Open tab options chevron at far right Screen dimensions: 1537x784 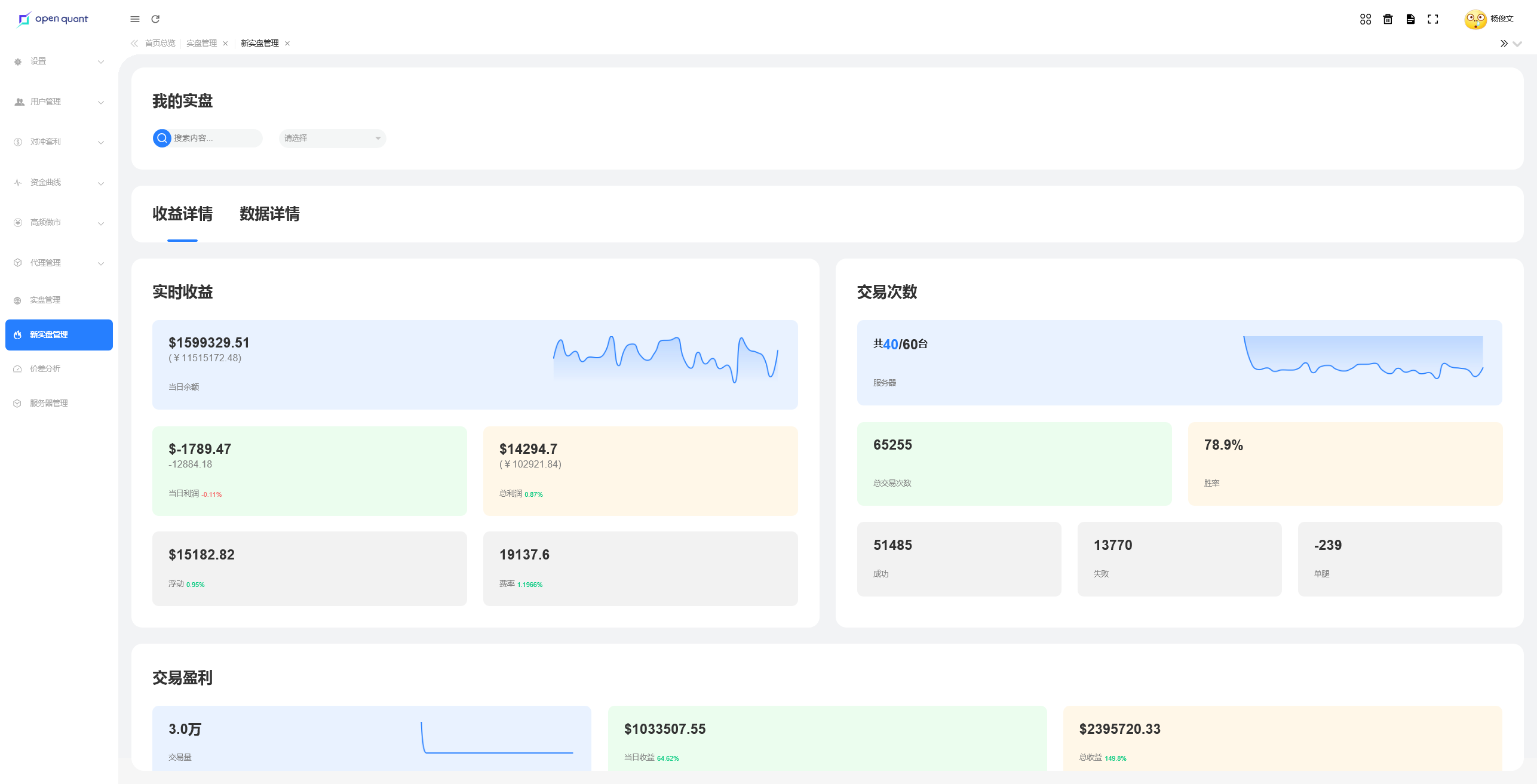point(1517,44)
